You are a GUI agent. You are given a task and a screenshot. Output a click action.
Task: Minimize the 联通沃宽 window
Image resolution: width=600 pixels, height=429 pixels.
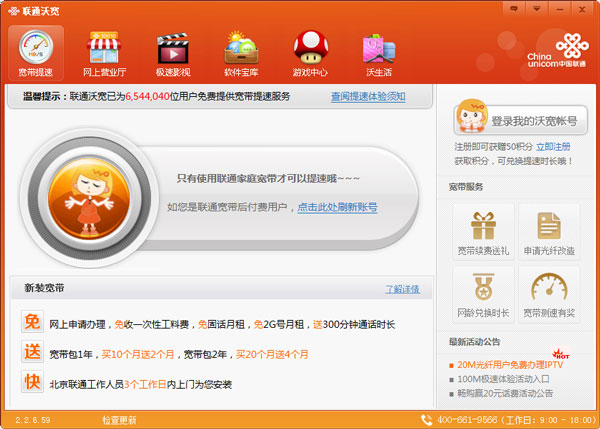tap(559, 8)
